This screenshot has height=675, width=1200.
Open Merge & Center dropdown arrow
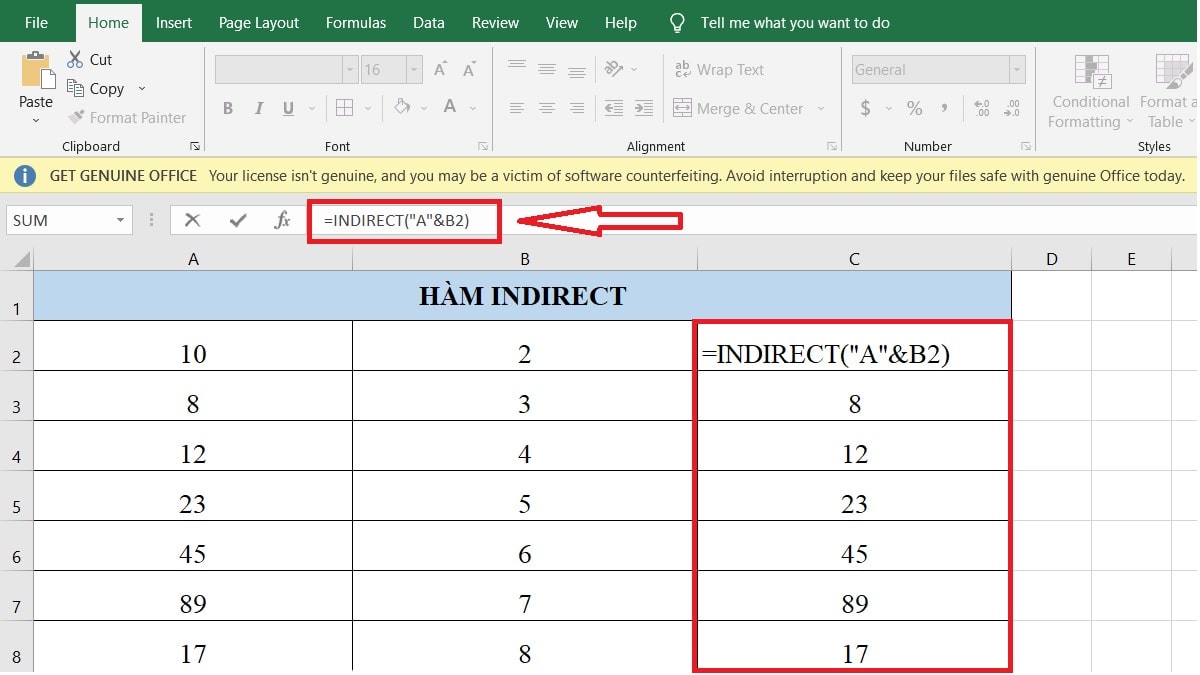pyautogui.click(x=821, y=108)
